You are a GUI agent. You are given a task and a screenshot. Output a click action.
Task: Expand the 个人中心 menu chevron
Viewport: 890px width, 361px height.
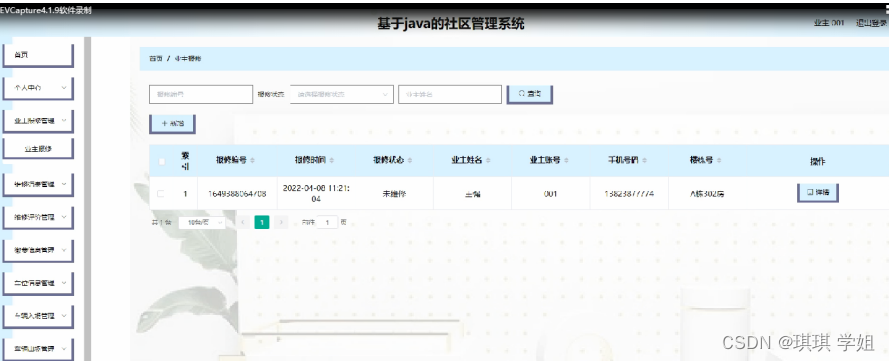pos(64,88)
